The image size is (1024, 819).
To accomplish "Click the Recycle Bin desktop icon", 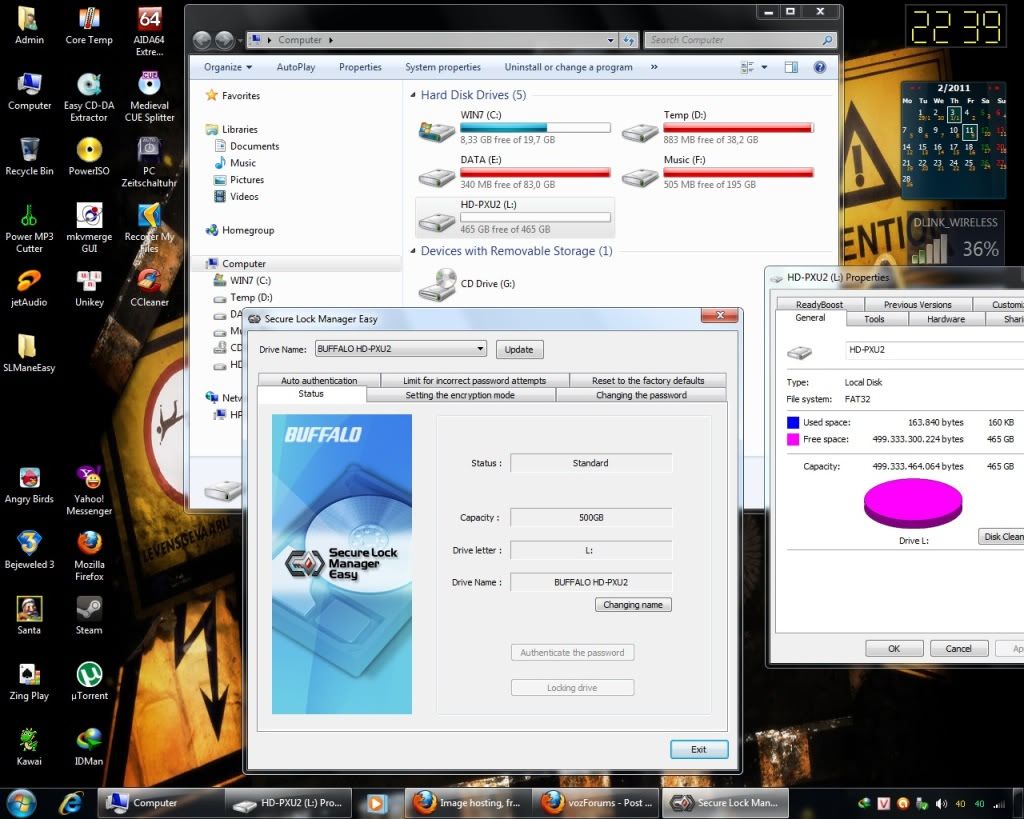I will pyautogui.click(x=29, y=157).
